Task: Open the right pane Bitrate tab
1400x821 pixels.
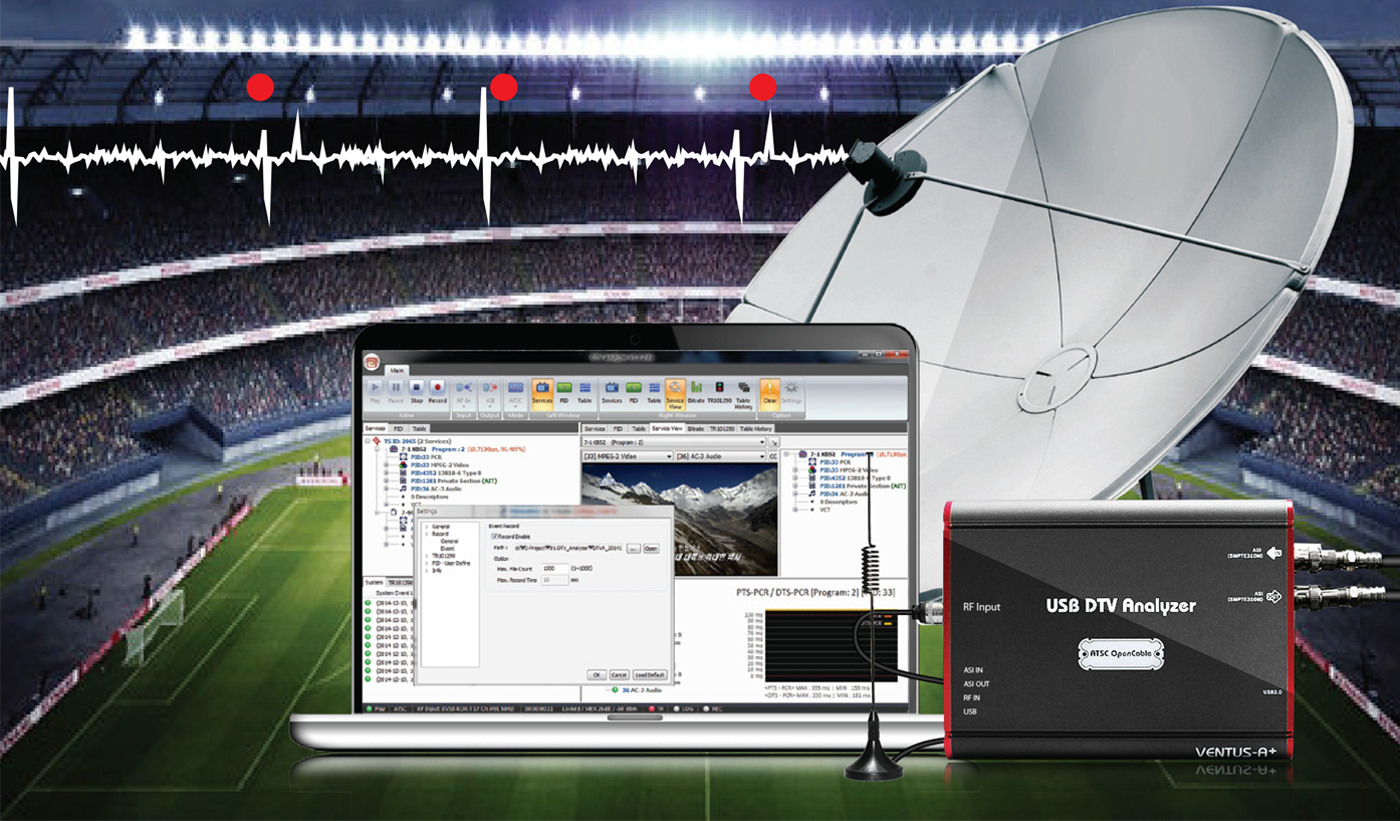Action: click(696, 428)
